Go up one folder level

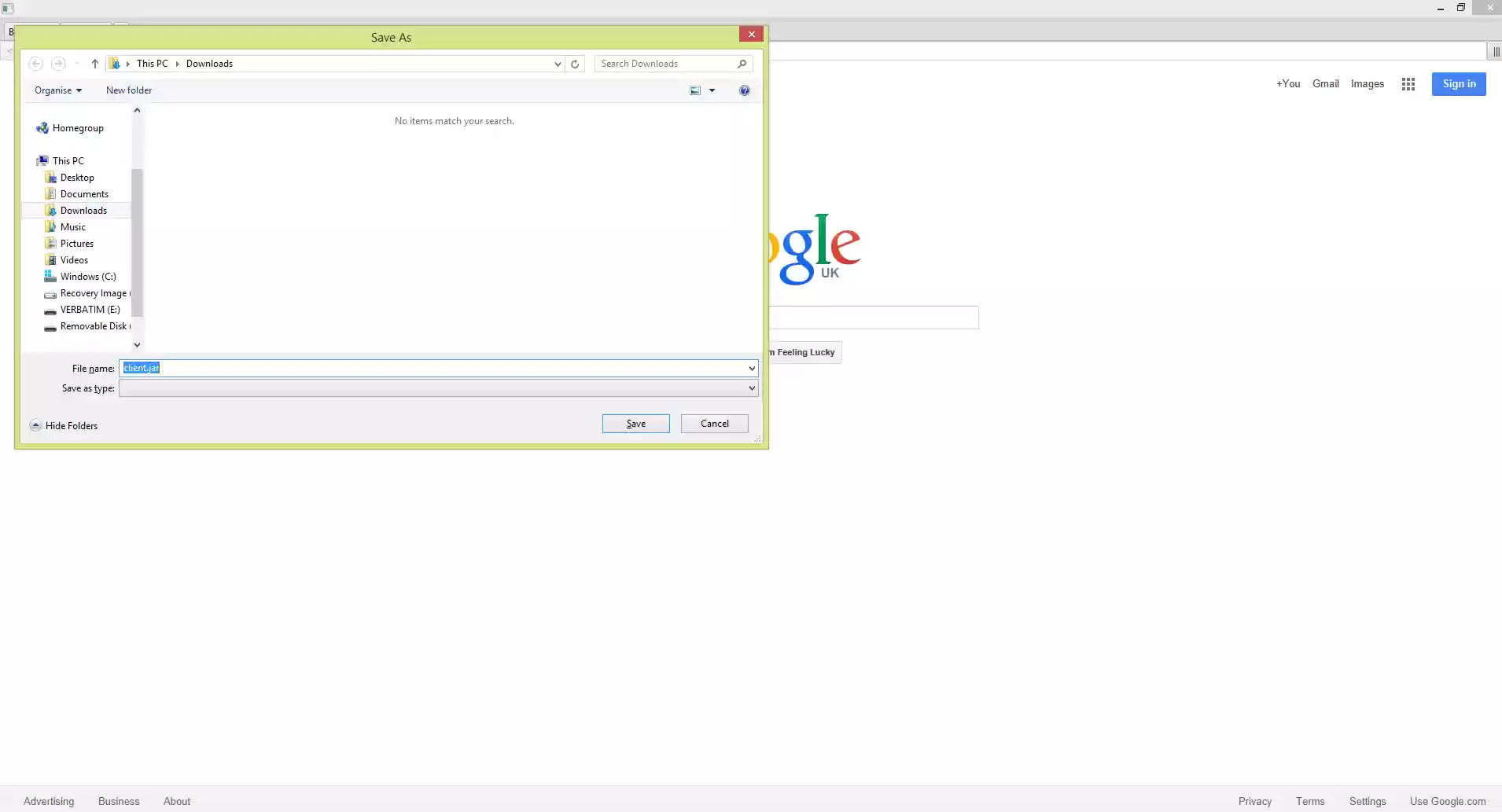coord(94,64)
